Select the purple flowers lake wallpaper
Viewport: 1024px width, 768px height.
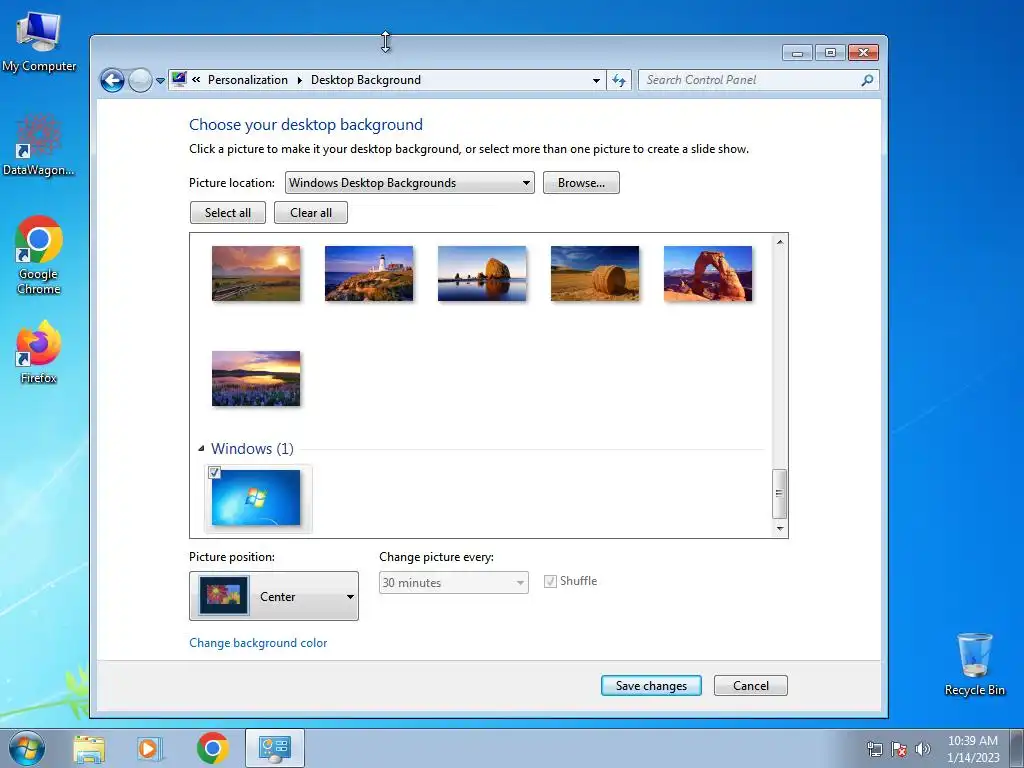(x=256, y=379)
